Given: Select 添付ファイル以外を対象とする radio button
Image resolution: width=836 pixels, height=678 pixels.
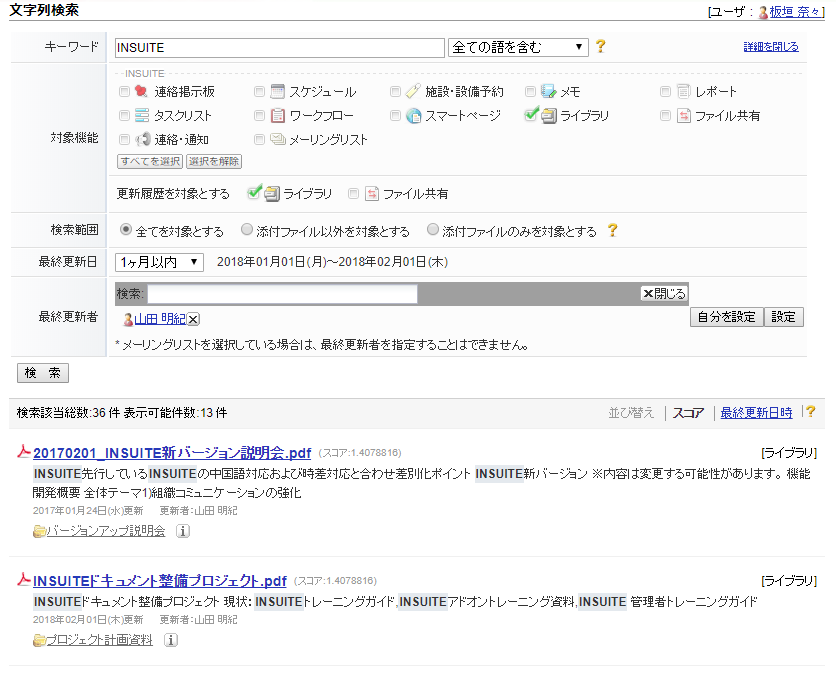Looking at the screenshot, I should coord(246,230).
